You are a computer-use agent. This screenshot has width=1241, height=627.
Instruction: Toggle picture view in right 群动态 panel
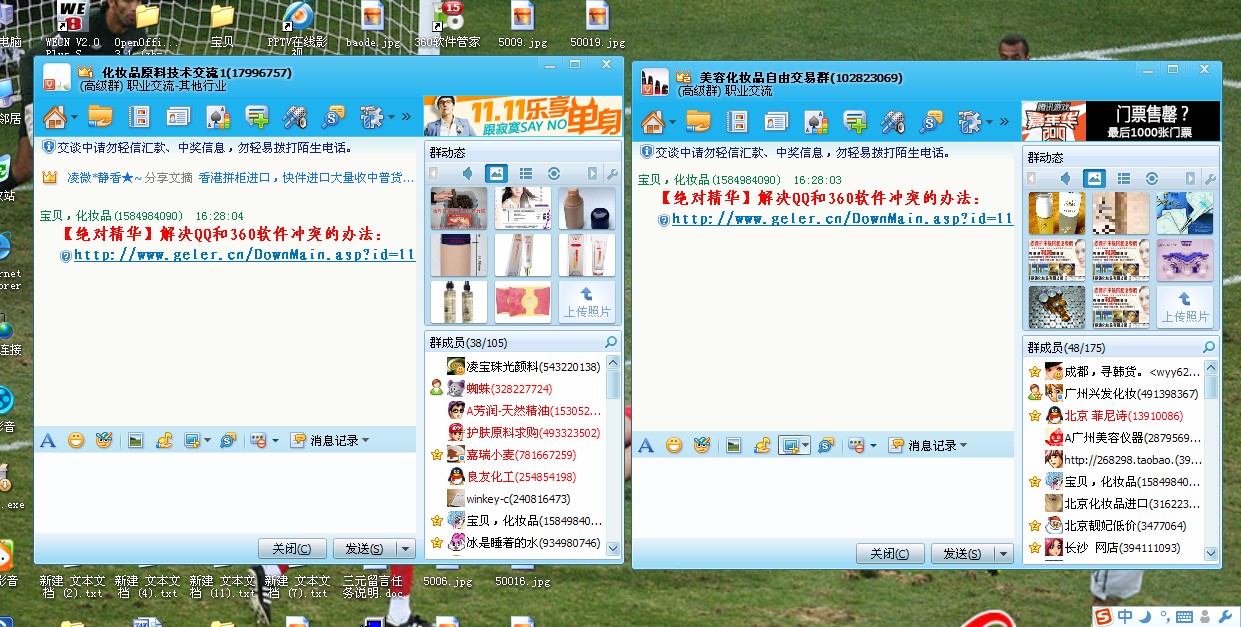tap(1095, 177)
